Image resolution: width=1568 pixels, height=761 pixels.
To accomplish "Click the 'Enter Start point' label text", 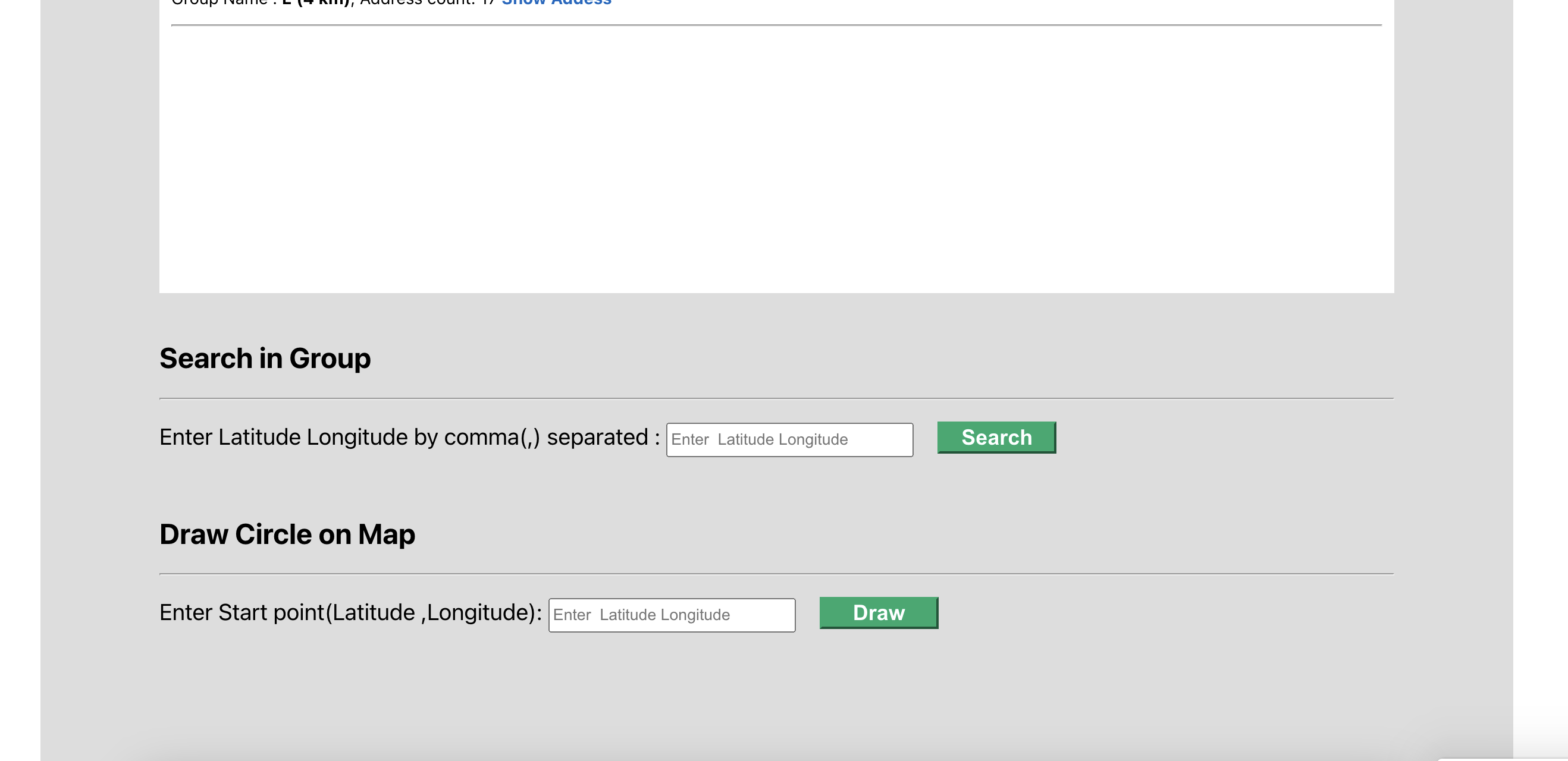I will click(x=350, y=612).
